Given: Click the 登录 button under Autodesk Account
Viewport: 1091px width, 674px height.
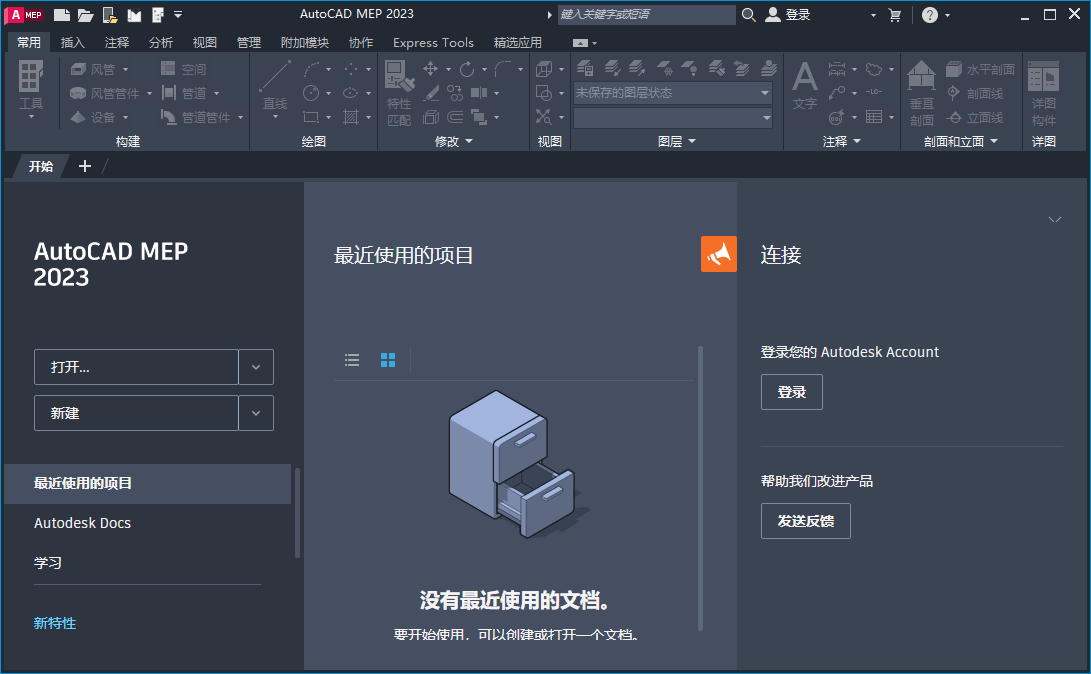Looking at the screenshot, I should (x=791, y=392).
